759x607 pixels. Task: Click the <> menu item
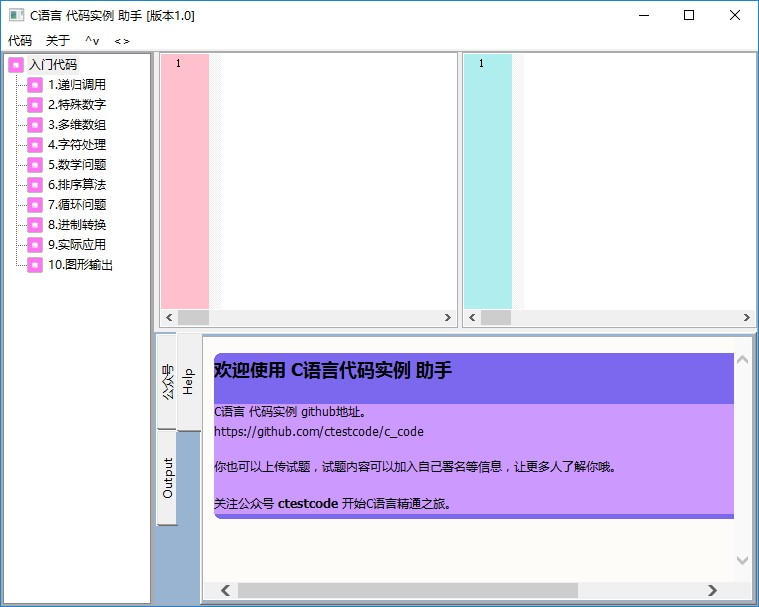point(121,41)
